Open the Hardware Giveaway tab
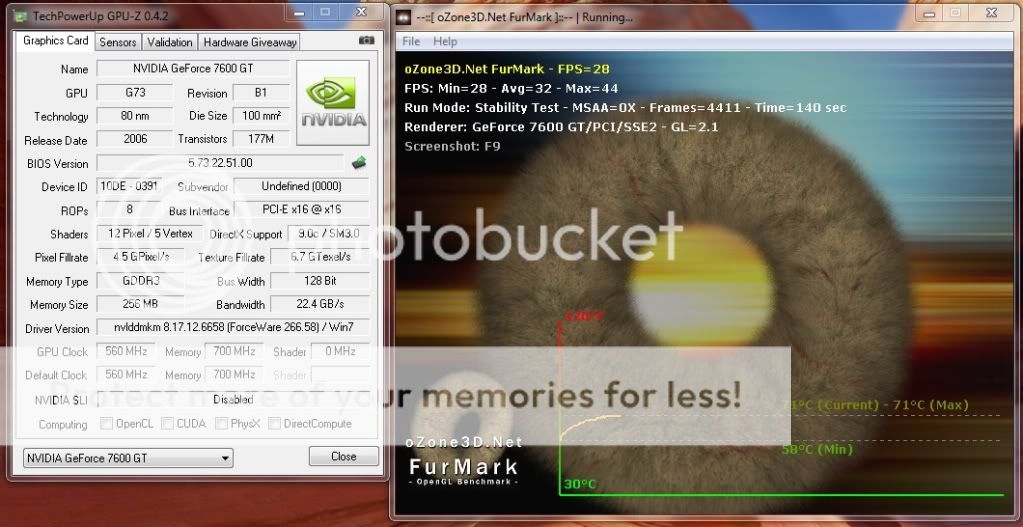This screenshot has width=1023, height=527. click(250, 42)
